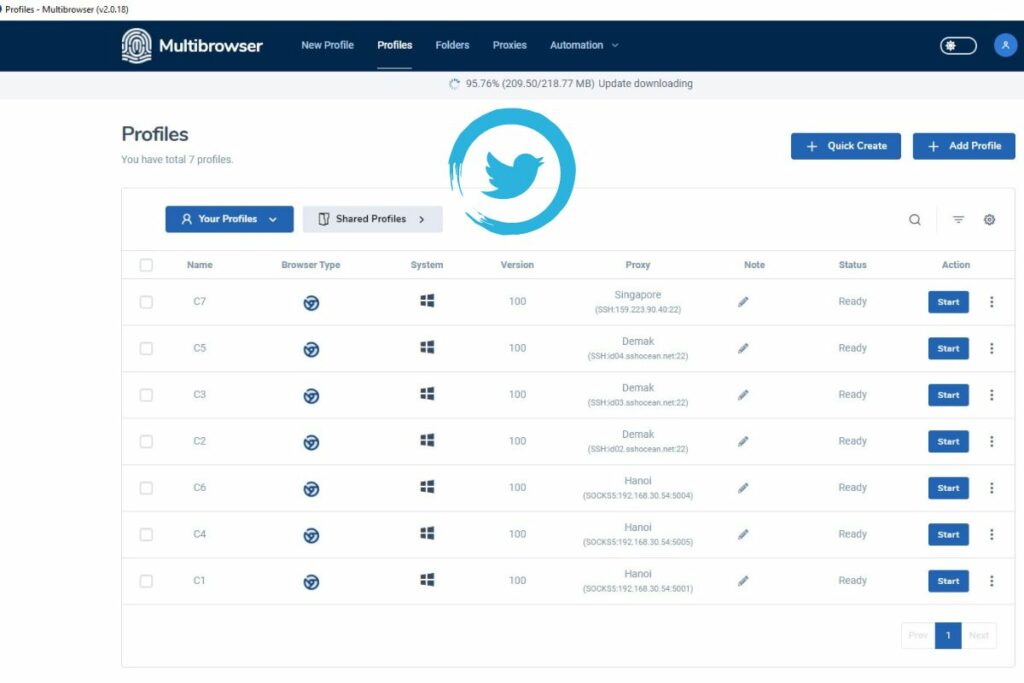The width and height of the screenshot is (1024, 683).
Task: Open the Proxies nav tab
Action: click(x=509, y=45)
